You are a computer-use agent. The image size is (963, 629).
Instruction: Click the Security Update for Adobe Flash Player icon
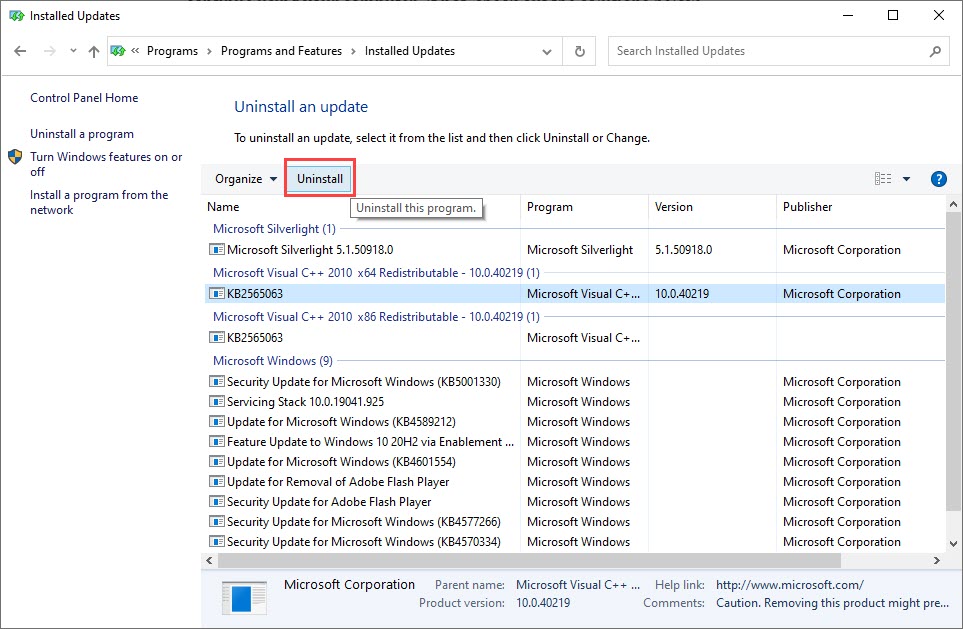point(217,501)
